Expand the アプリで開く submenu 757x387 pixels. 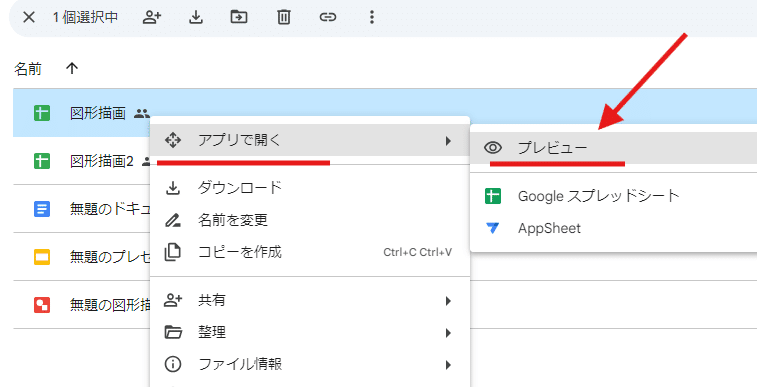coord(310,140)
